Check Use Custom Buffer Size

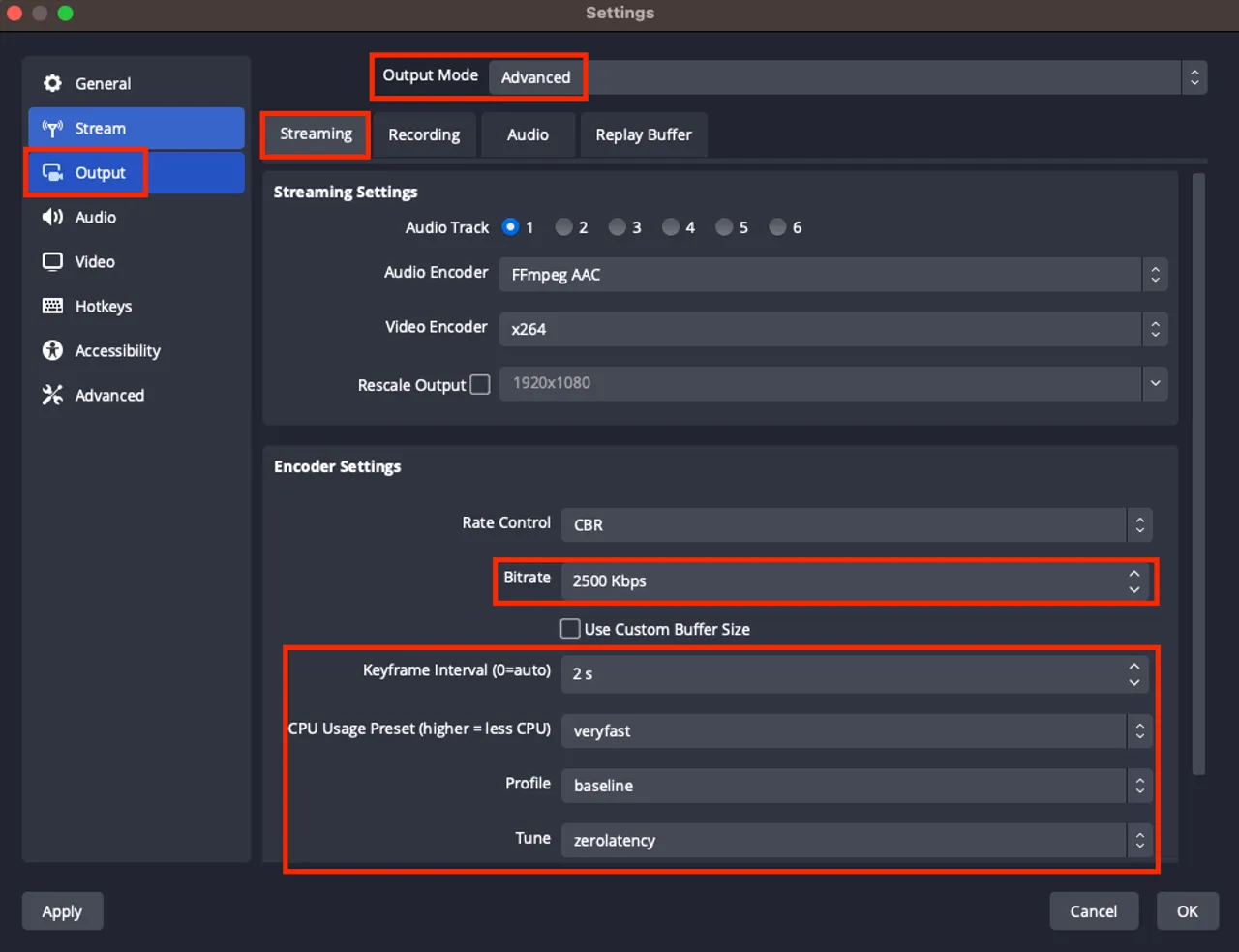(570, 629)
